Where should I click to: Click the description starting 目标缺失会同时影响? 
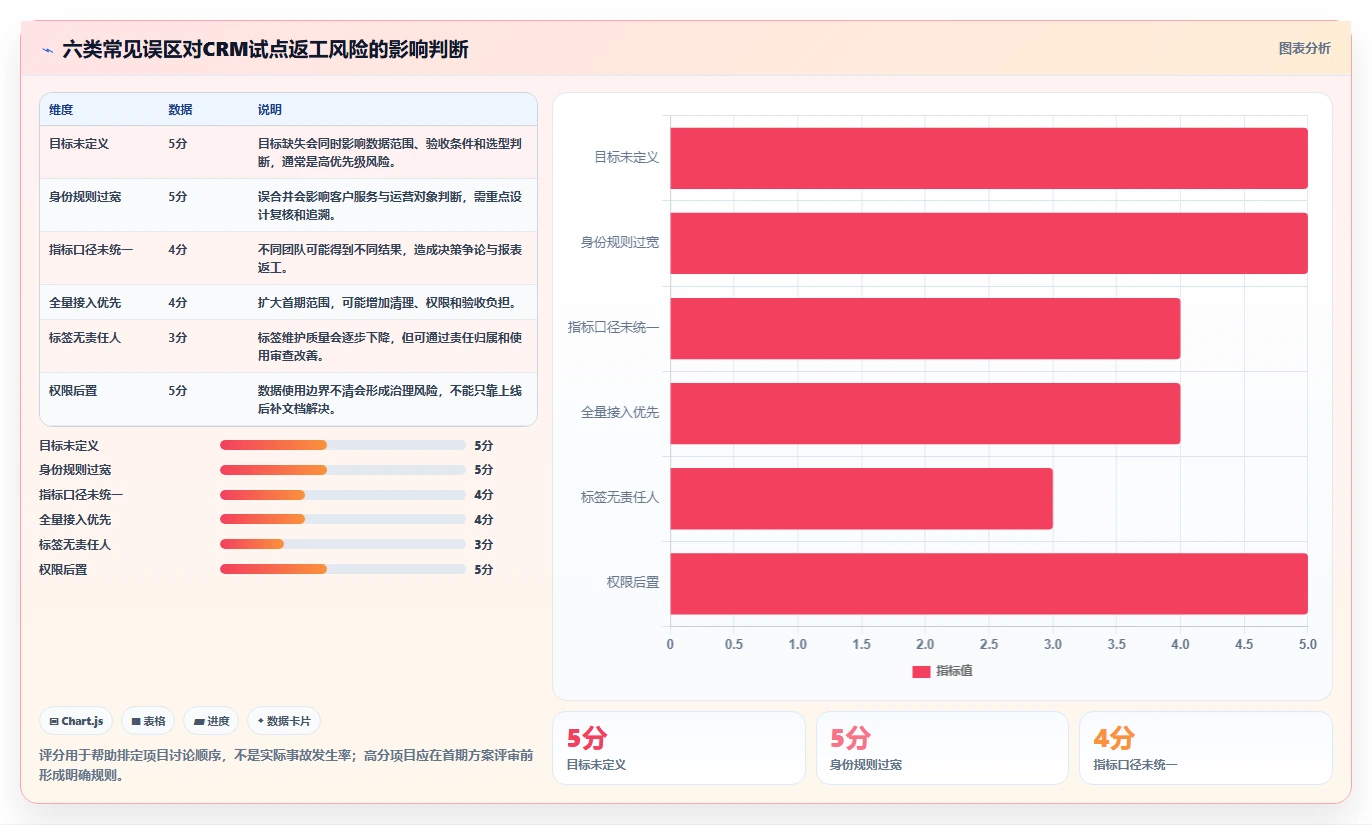390,152
